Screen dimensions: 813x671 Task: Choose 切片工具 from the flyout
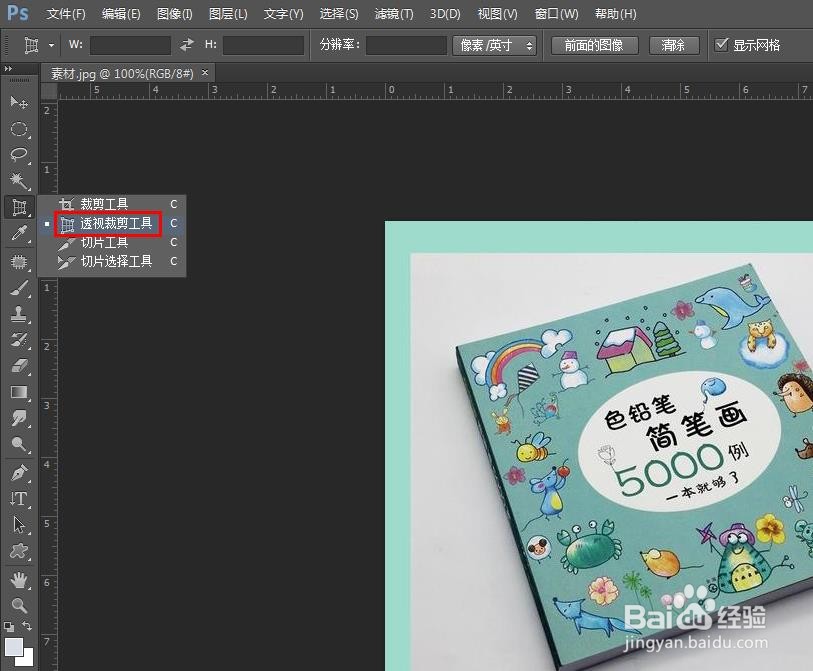[x=113, y=242]
